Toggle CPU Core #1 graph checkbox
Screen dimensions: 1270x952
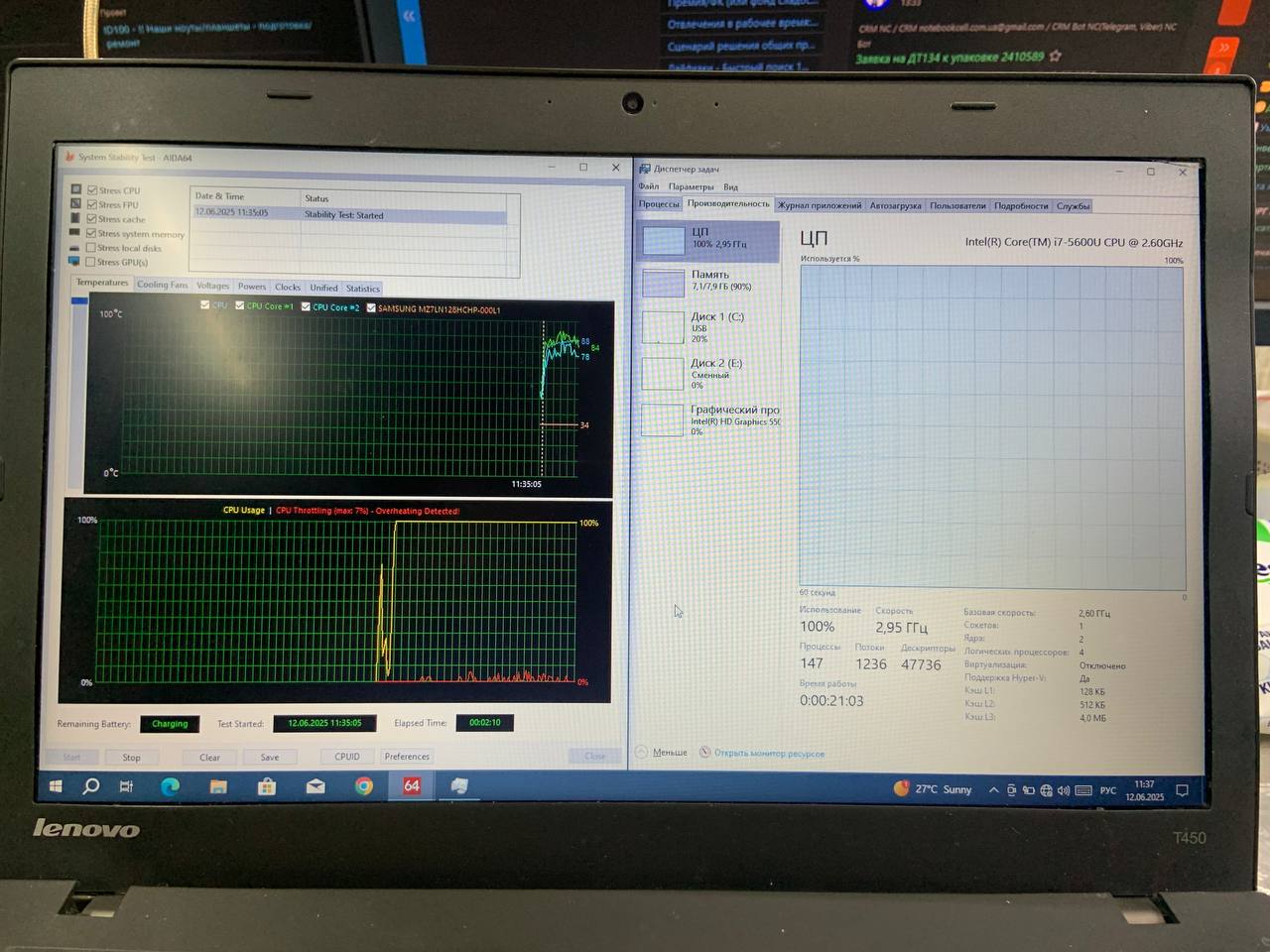(240, 305)
